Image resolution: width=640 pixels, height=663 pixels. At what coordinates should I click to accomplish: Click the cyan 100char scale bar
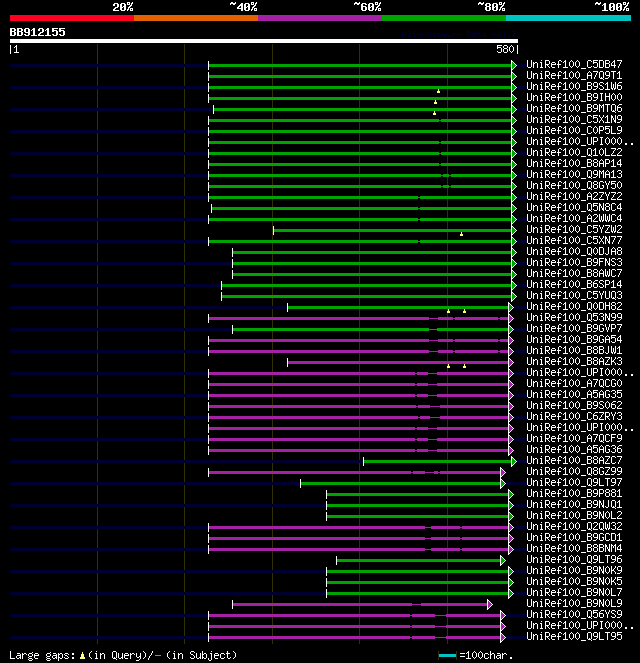pyautogui.click(x=447, y=656)
